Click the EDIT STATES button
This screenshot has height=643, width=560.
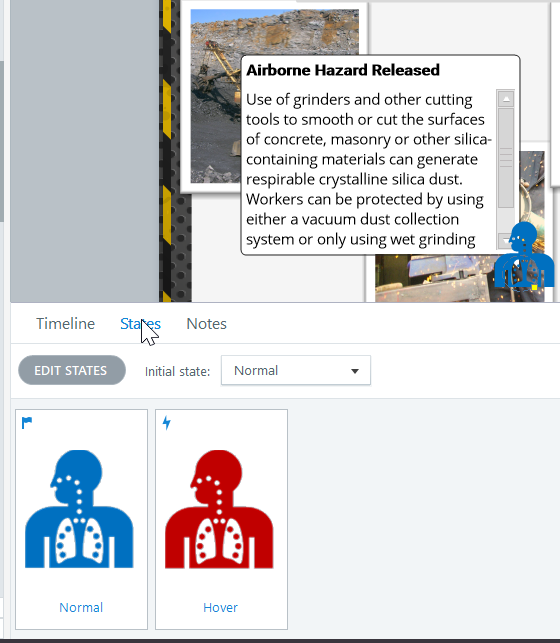click(72, 370)
